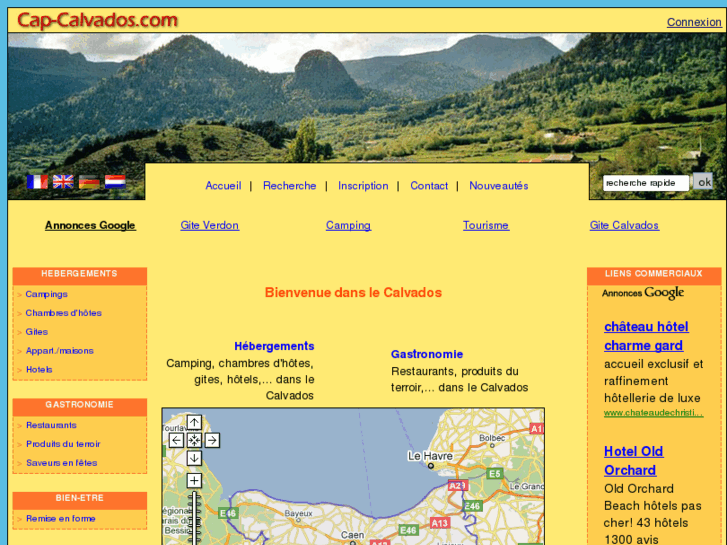Click the Annonces Google label in sidebar

(643, 293)
